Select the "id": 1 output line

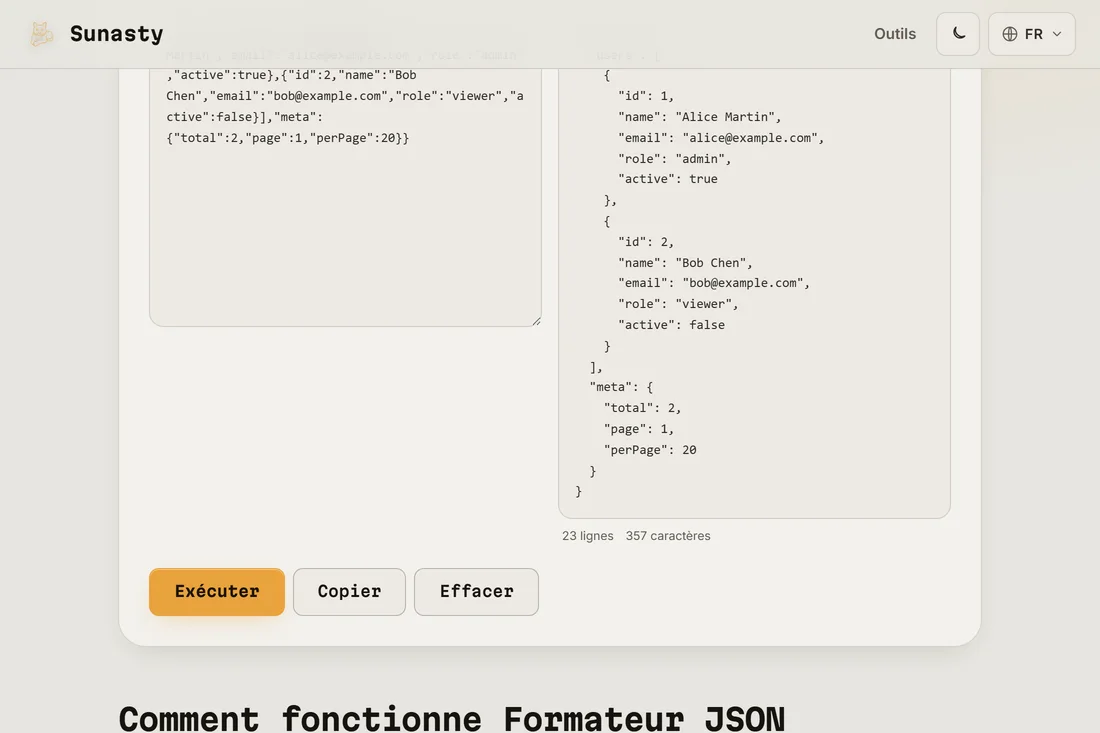[x=645, y=96]
